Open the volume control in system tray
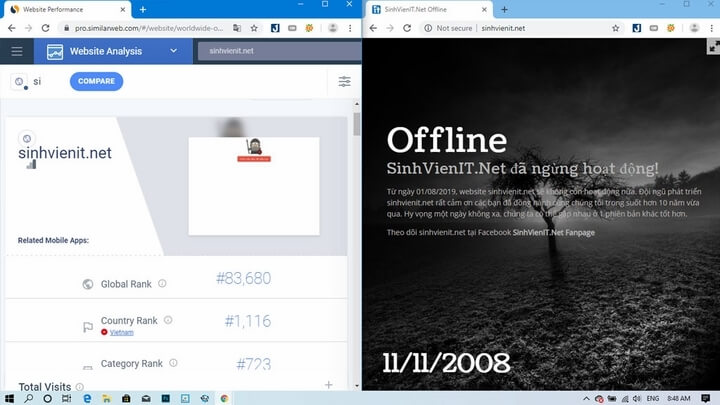Screen dimensions: 720x405 pyautogui.click(x=637, y=398)
